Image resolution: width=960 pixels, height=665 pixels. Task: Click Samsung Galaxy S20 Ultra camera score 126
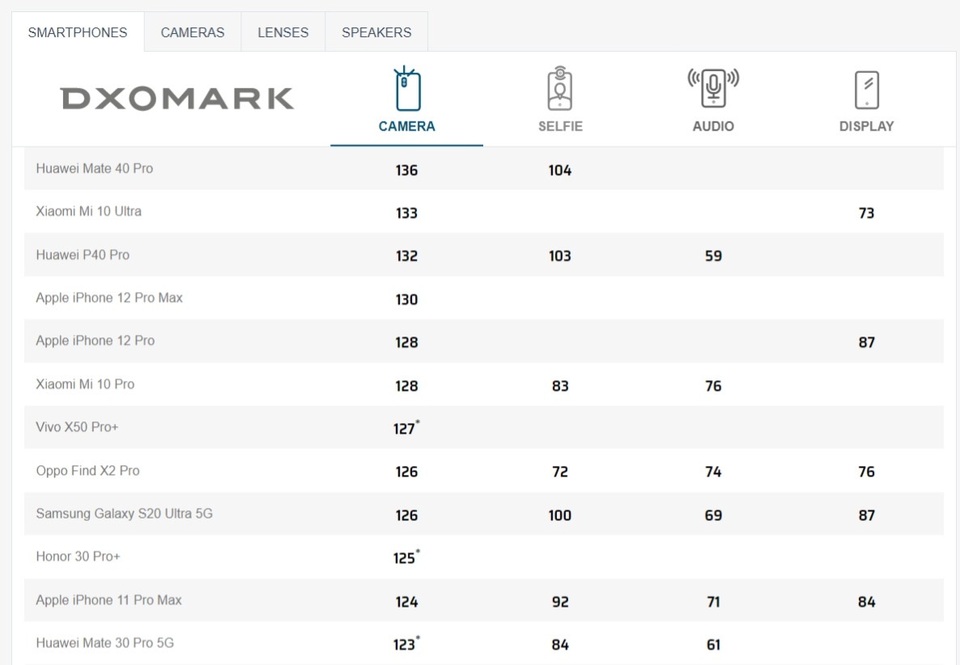[x=407, y=516]
